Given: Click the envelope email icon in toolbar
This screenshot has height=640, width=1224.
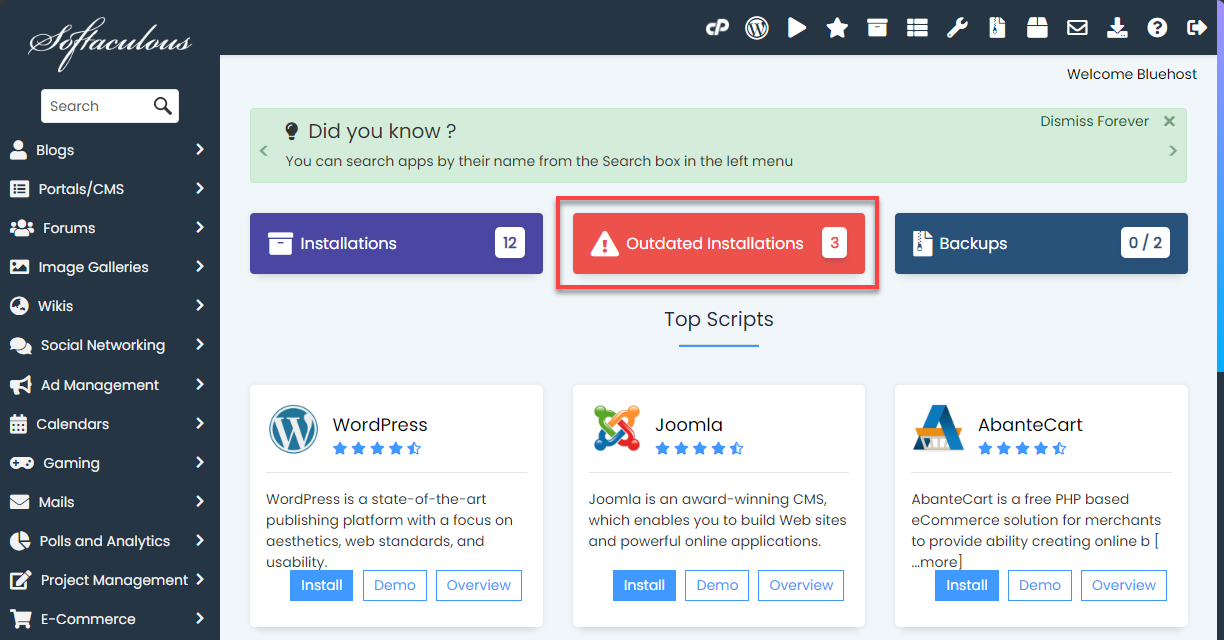Looking at the screenshot, I should (1077, 28).
